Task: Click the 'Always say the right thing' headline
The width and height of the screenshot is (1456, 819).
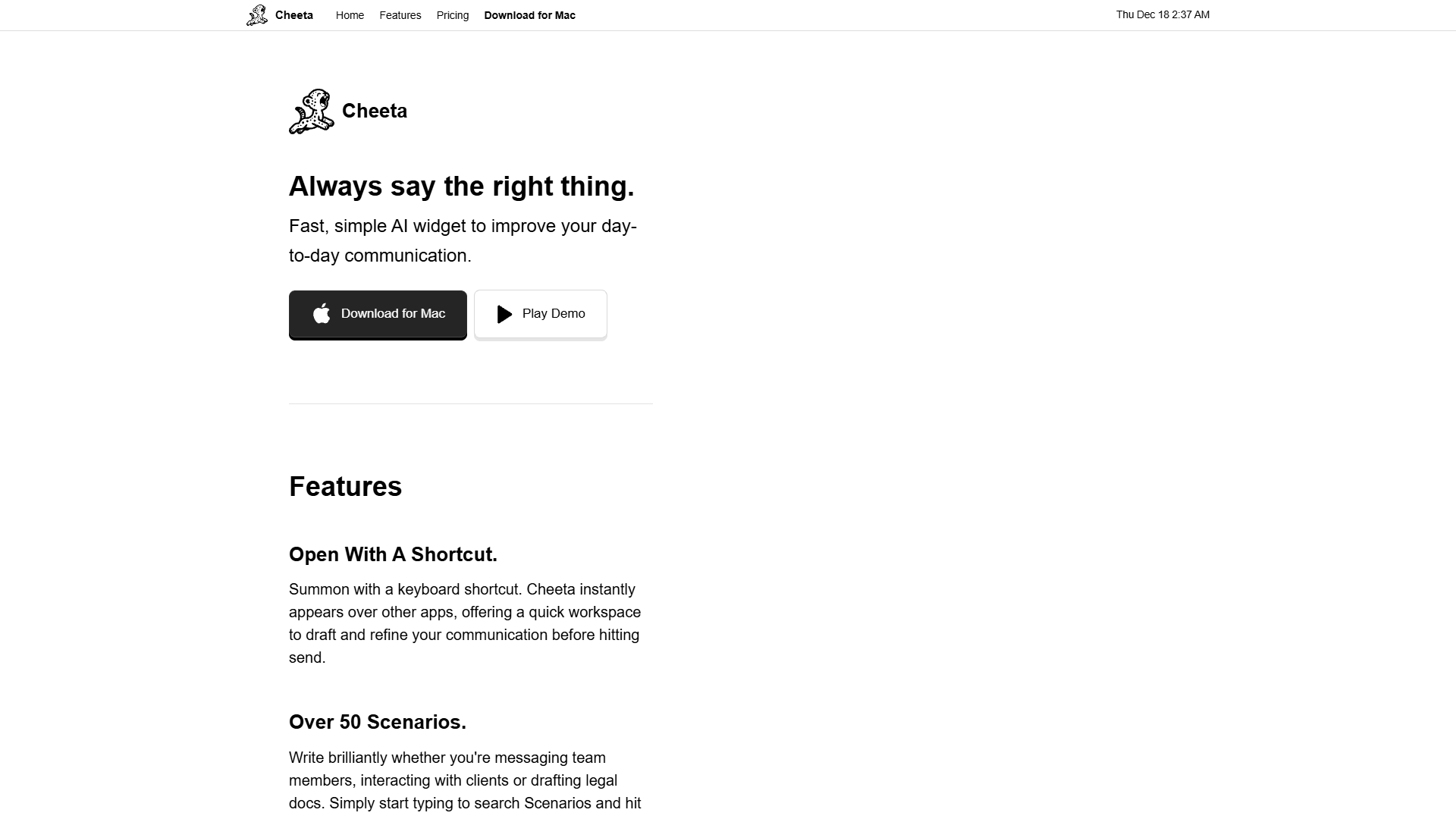Action: point(462,187)
